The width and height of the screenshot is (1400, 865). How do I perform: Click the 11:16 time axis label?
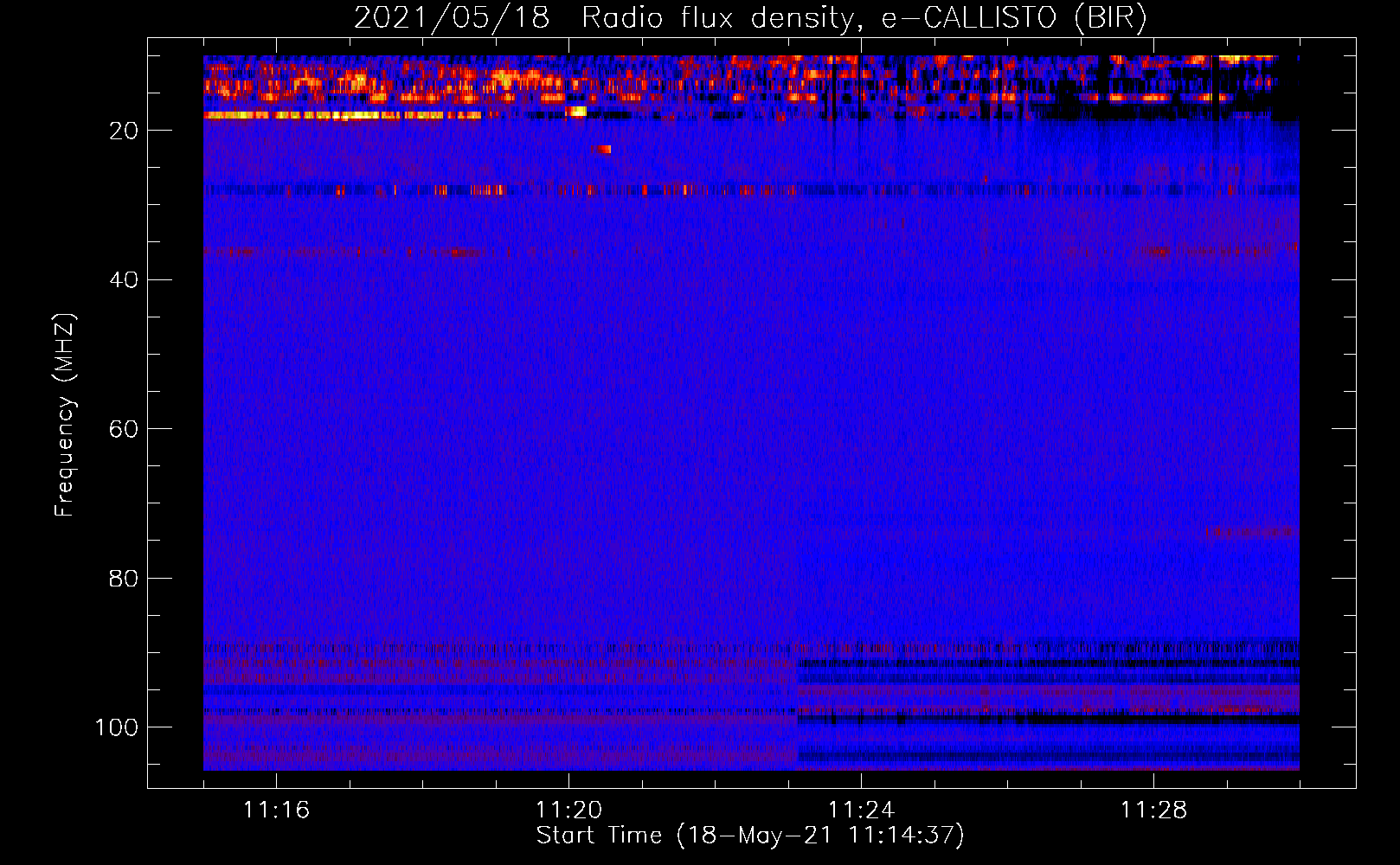[x=276, y=811]
